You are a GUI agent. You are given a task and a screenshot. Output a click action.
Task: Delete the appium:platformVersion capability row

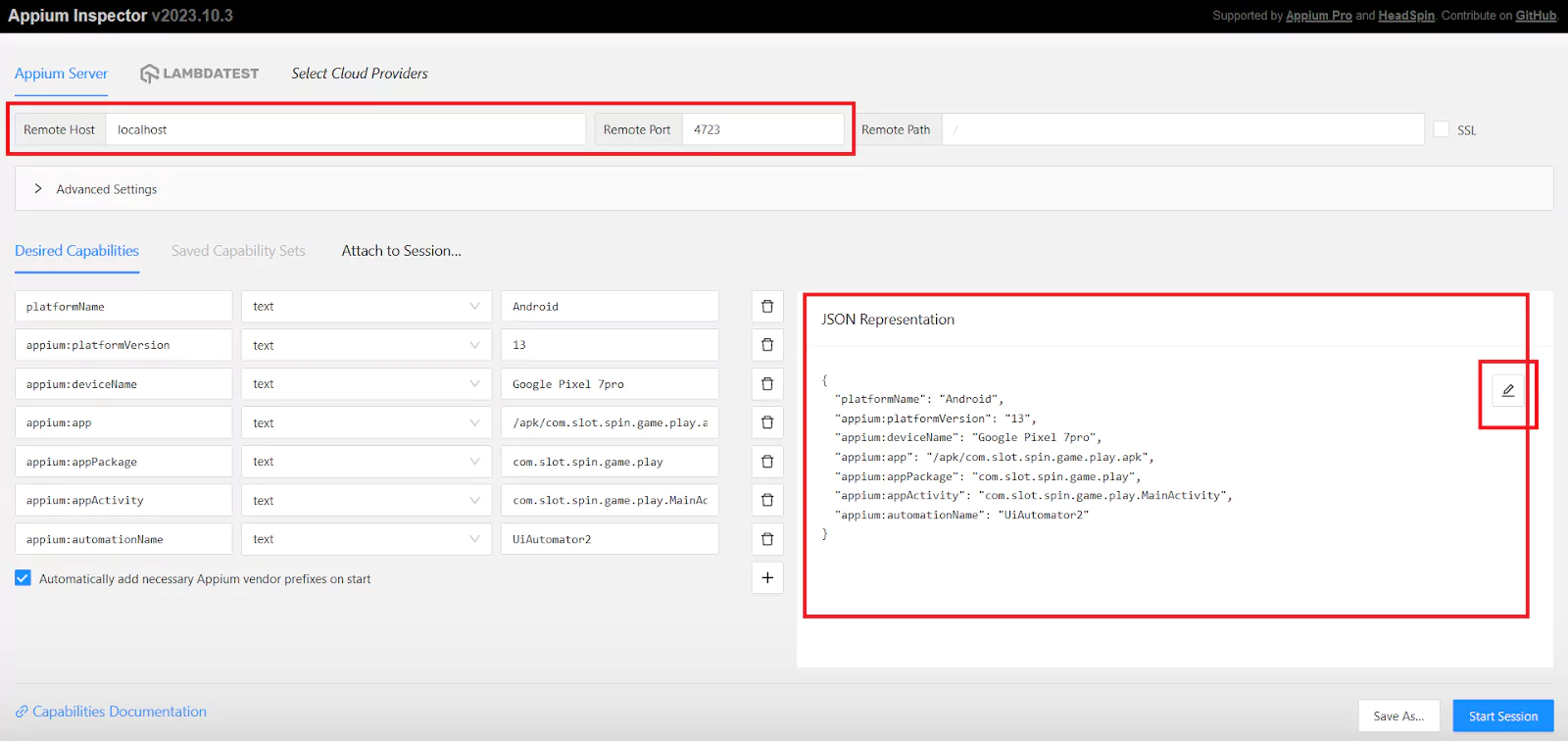[767, 345]
